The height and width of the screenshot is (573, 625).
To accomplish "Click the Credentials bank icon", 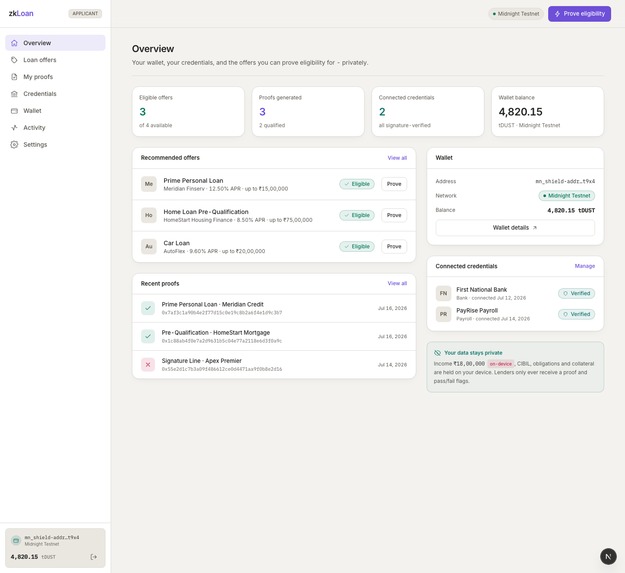I will click(x=14, y=94).
